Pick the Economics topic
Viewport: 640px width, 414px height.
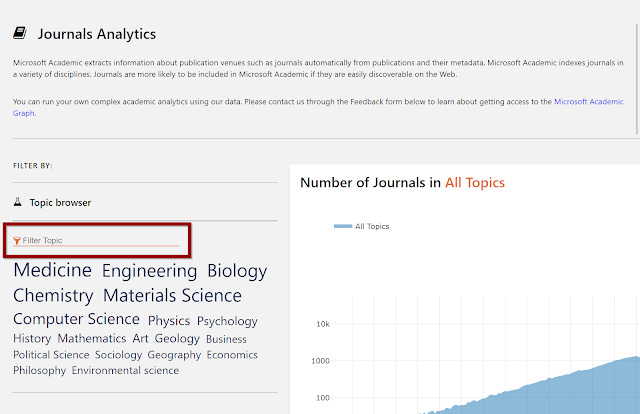[232, 355]
